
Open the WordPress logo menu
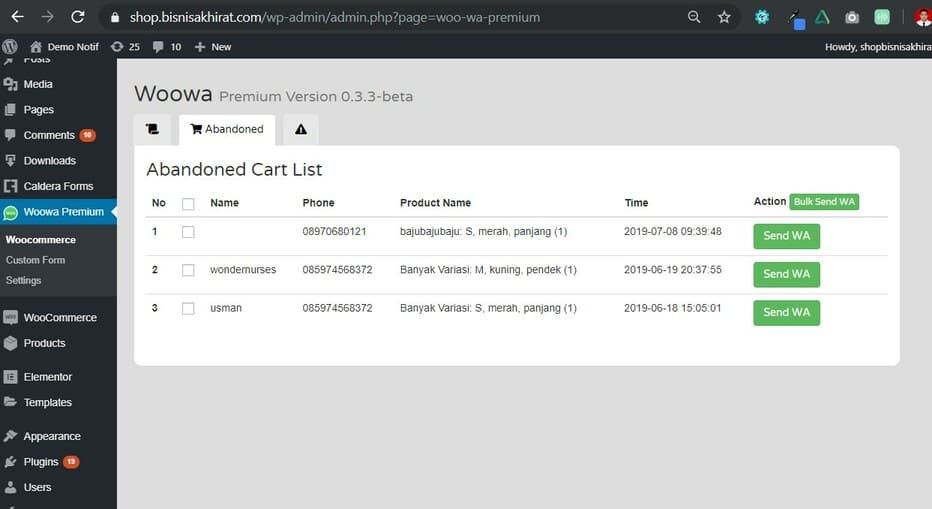10,47
